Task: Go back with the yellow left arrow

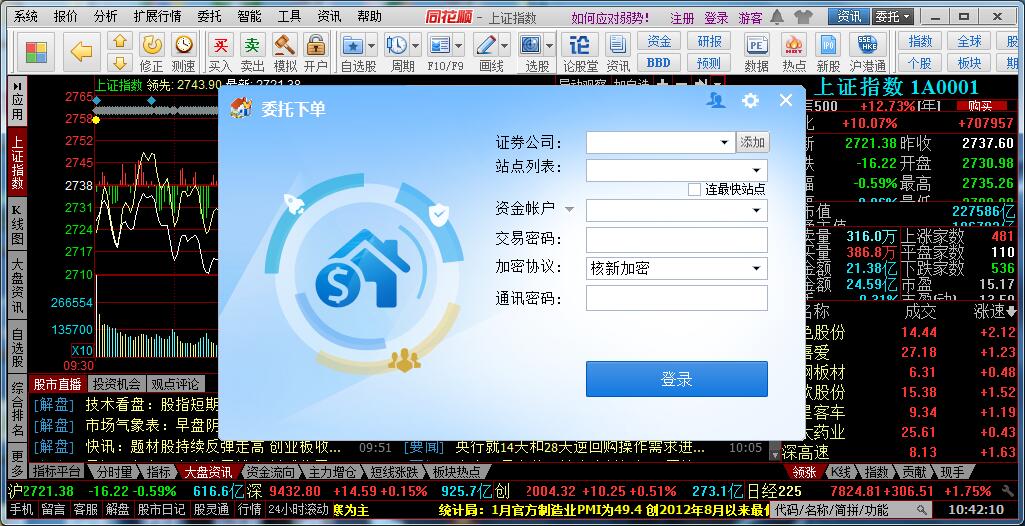Action: 82,52
